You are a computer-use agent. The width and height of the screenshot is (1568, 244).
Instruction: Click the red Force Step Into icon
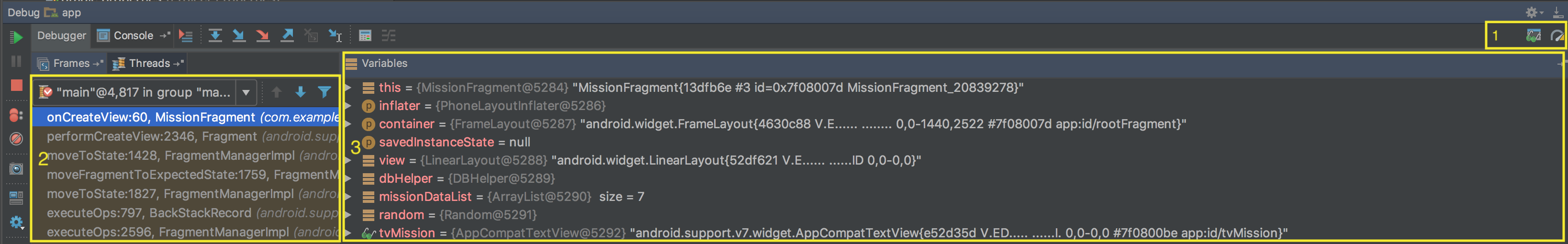click(262, 36)
